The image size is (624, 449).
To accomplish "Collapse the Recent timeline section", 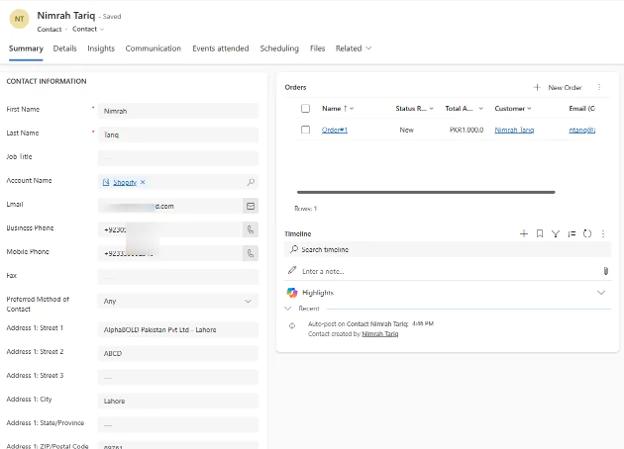I will tap(288, 308).
